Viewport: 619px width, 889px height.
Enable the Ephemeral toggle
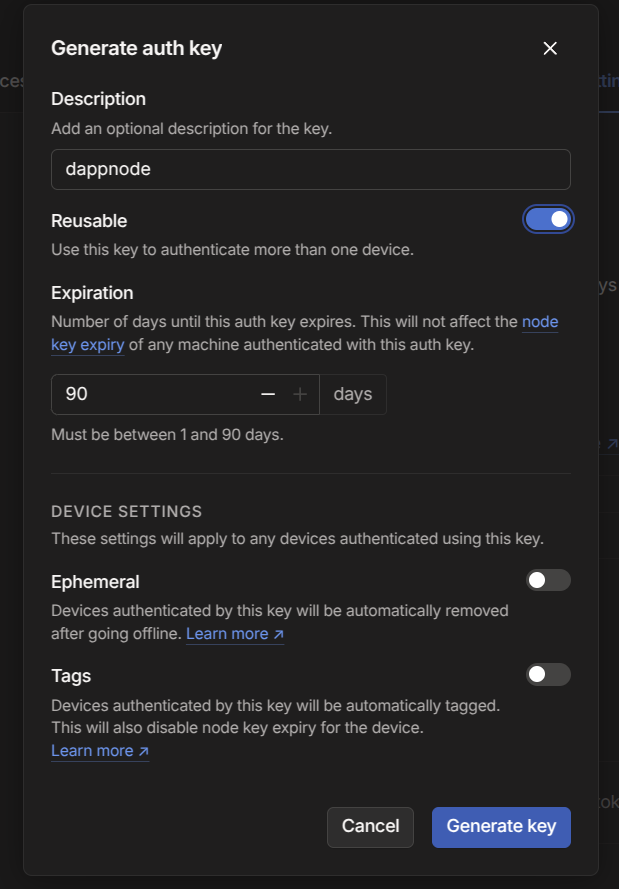tap(548, 580)
